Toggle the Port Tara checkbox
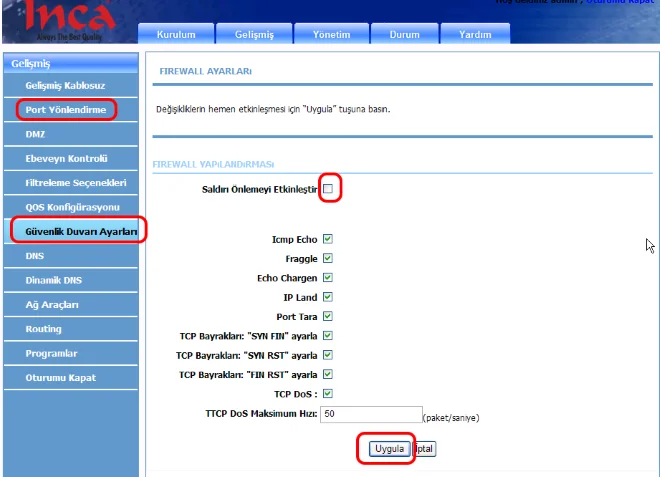The width and height of the screenshot is (660, 477). tap(328, 316)
